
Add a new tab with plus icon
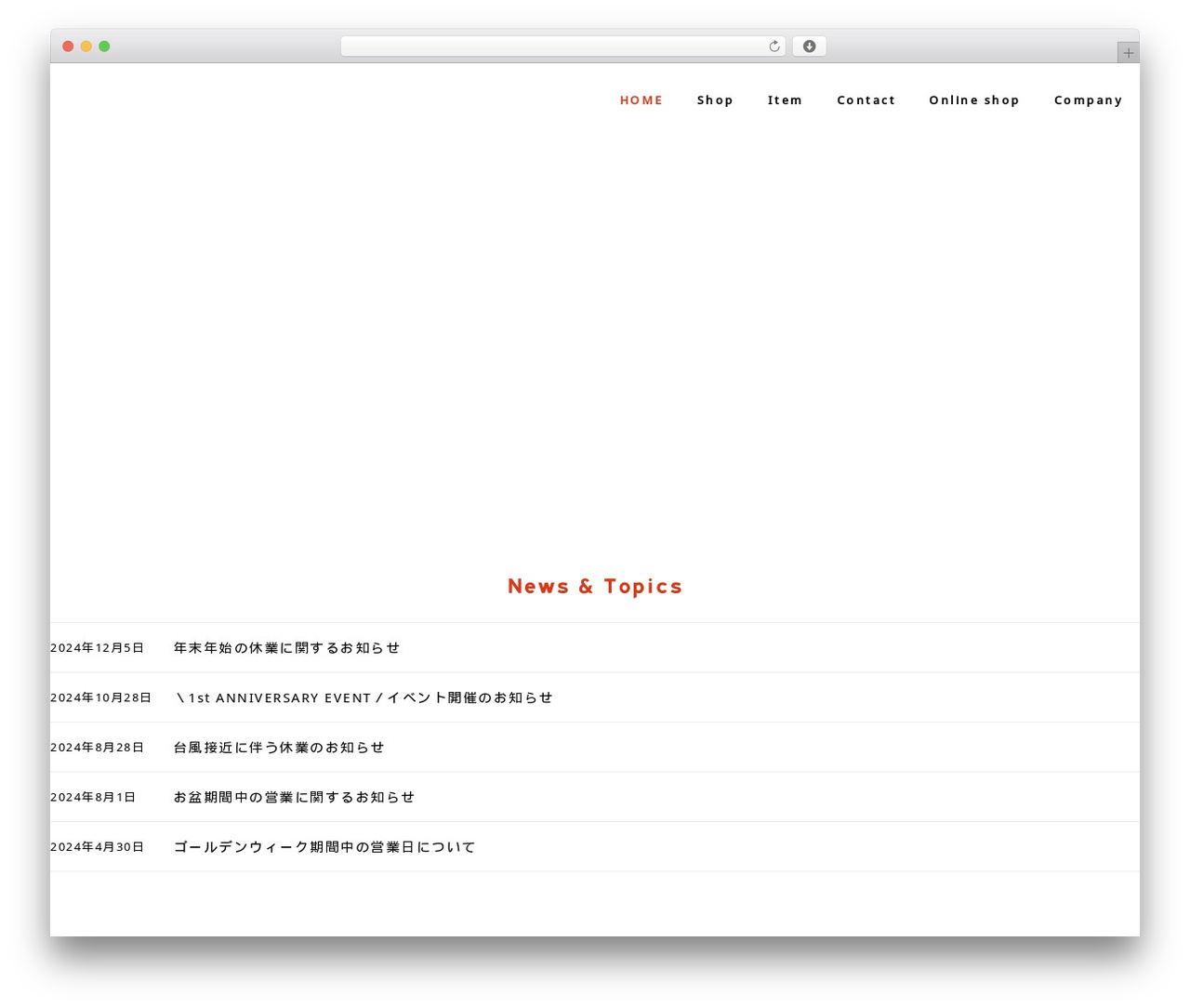coord(1128,53)
